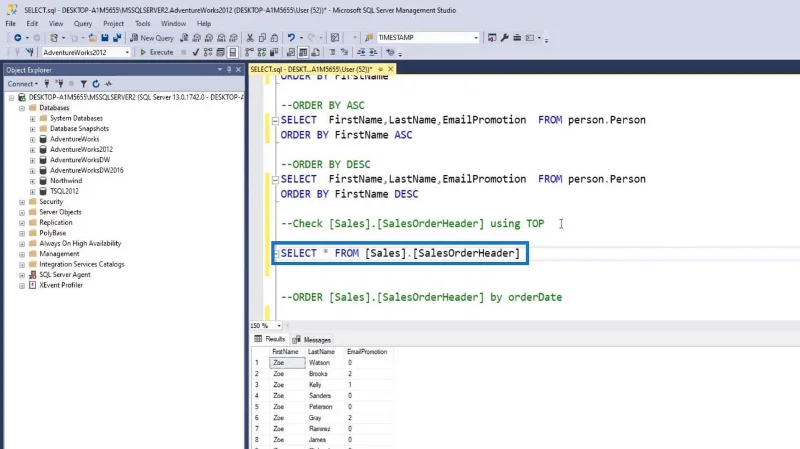The height and width of the screenshot is (449, 800).
Task: Expand the Security folder node
Action: point(22,202)
